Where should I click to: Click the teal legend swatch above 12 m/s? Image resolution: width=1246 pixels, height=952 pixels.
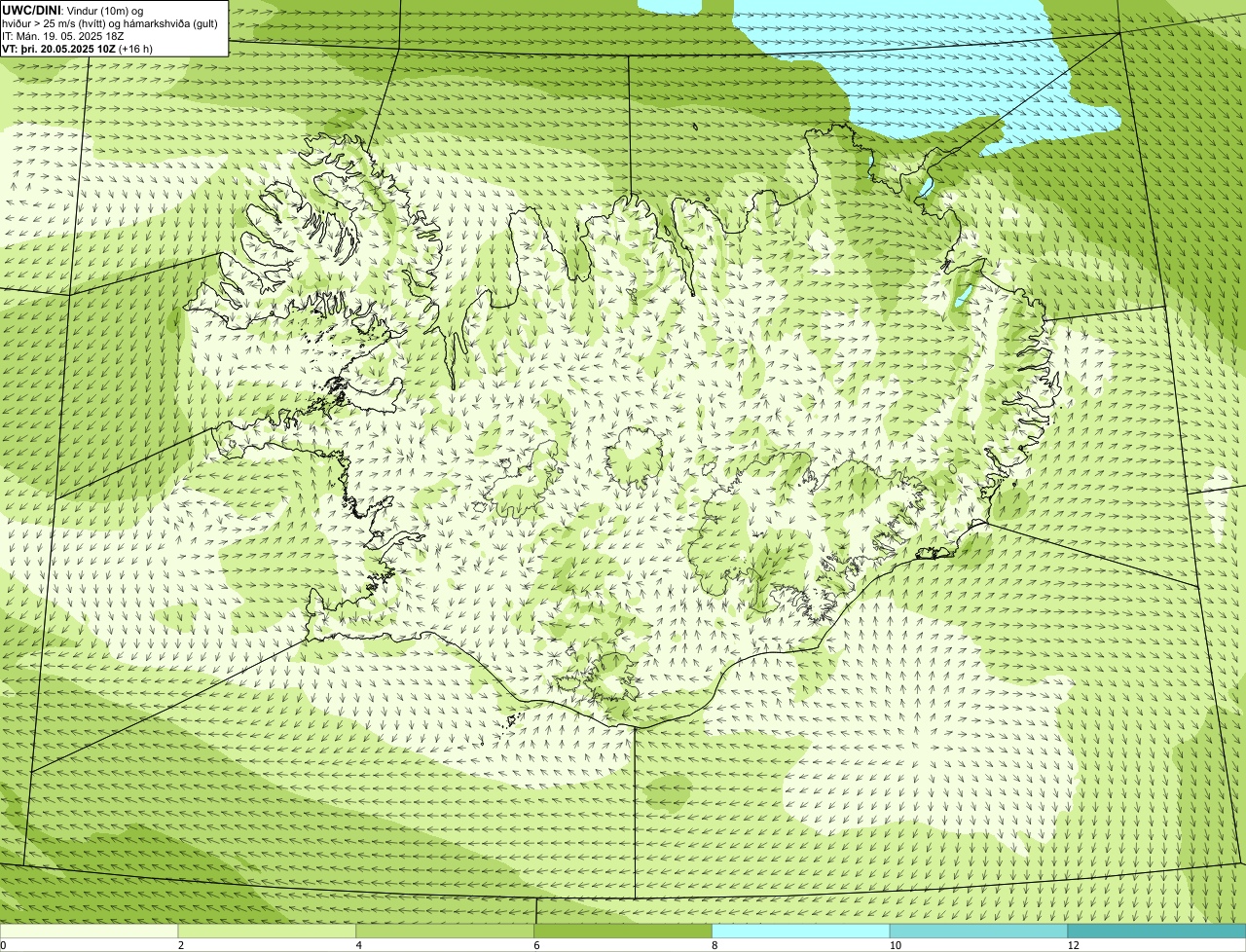click(x=1156, y=932)
